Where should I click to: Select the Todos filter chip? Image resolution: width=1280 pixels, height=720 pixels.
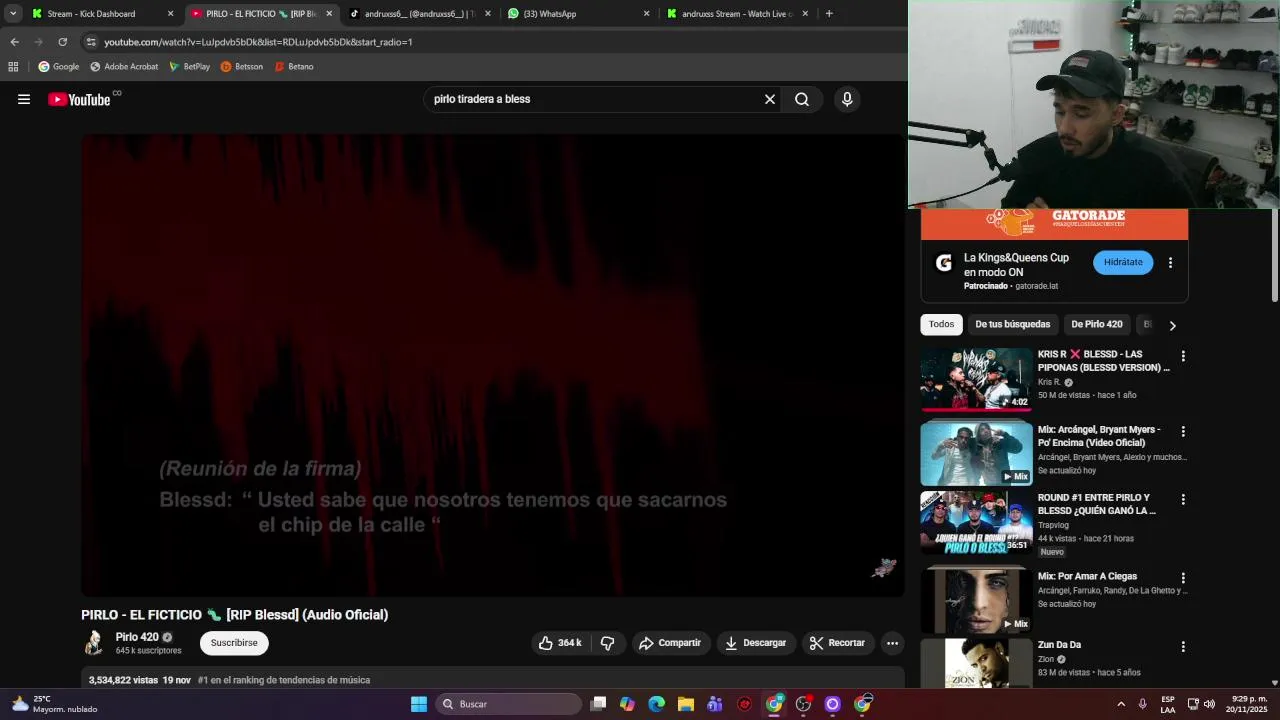[941, 324]
